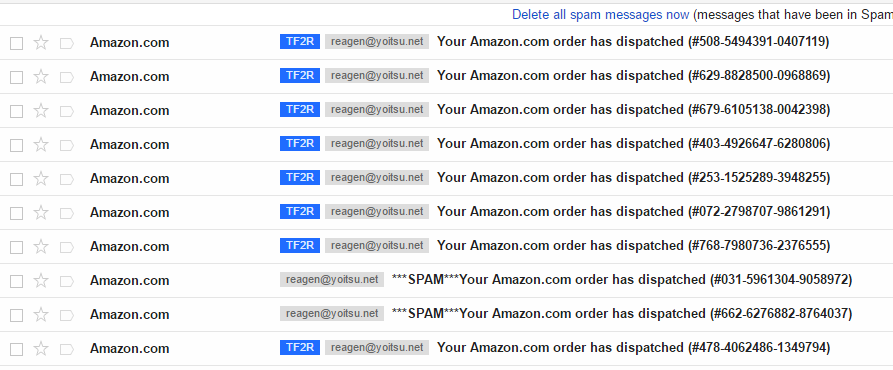The image size is (893, 370).
Task: Star the email with order #508-5494391-0407119
Action: [x=41, y=43]
